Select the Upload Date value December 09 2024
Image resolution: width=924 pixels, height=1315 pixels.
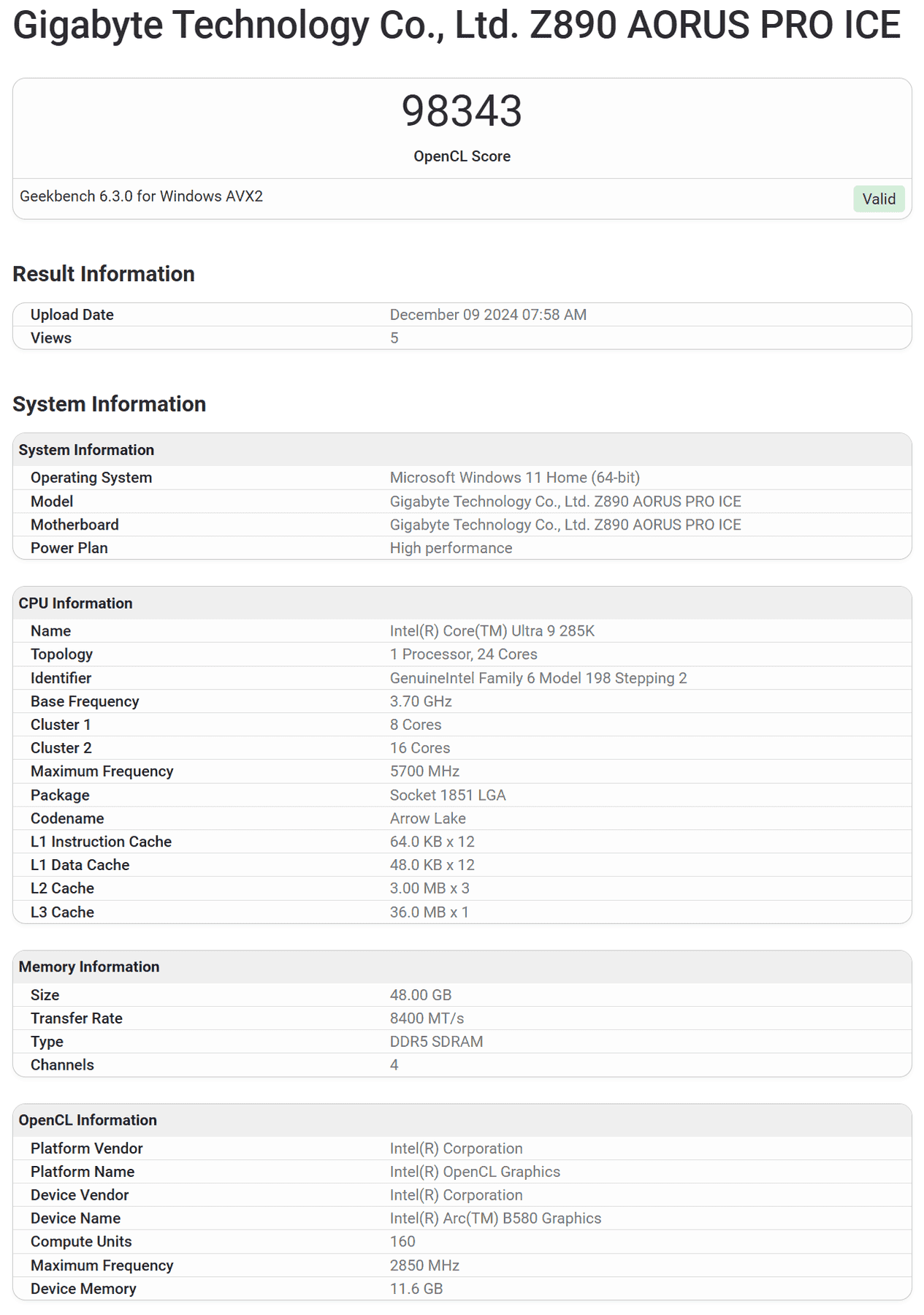487,315
